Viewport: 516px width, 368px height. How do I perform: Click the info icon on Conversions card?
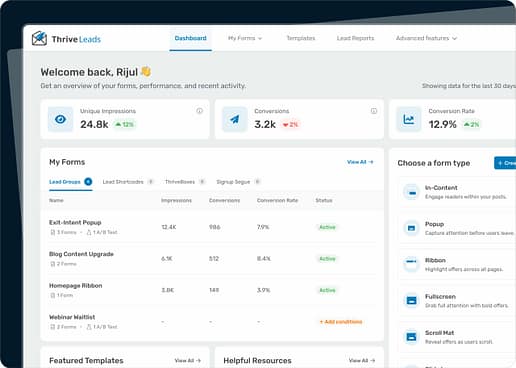click(x=374, y=111)
